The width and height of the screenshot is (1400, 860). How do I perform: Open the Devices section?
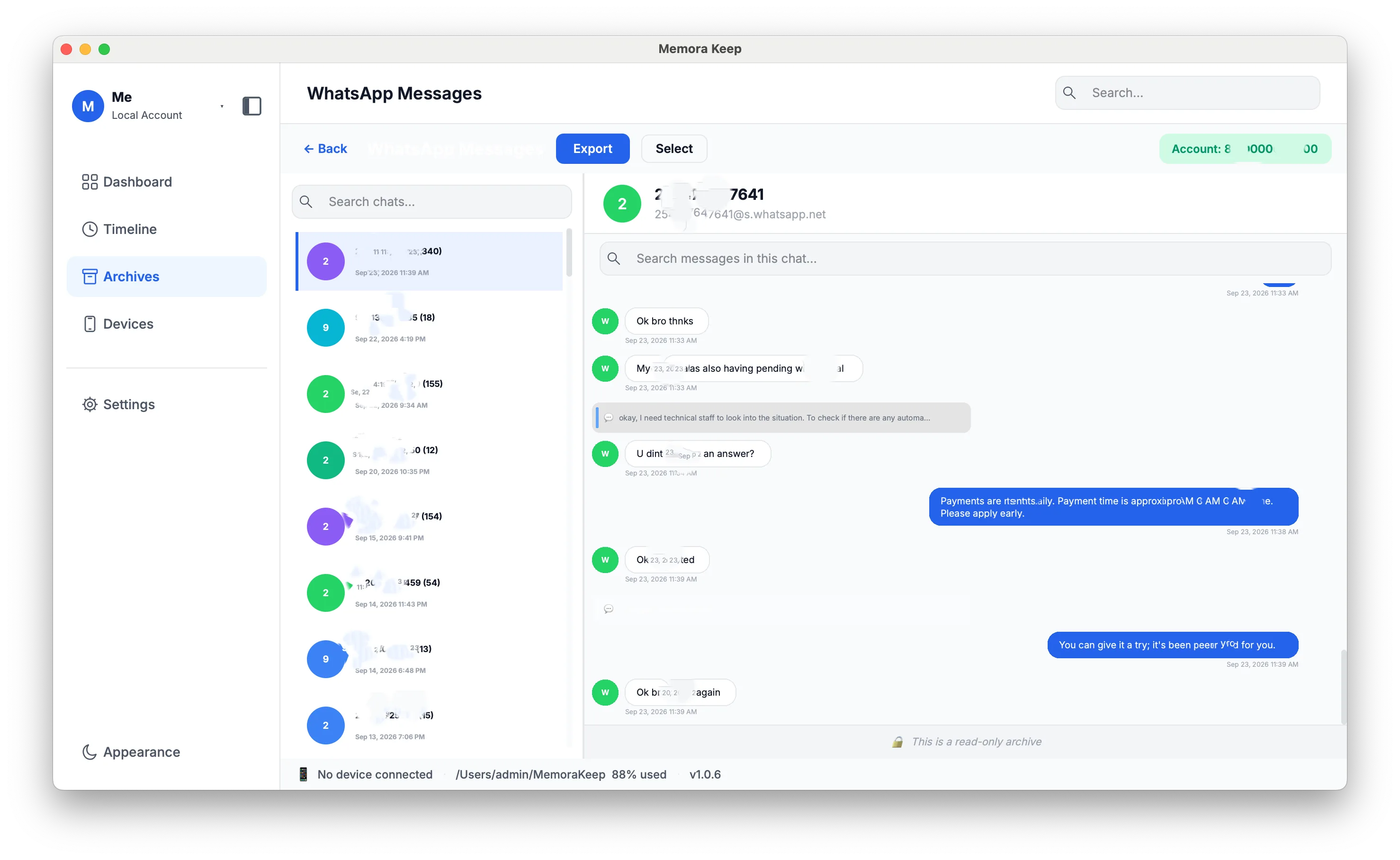[167, 323]
